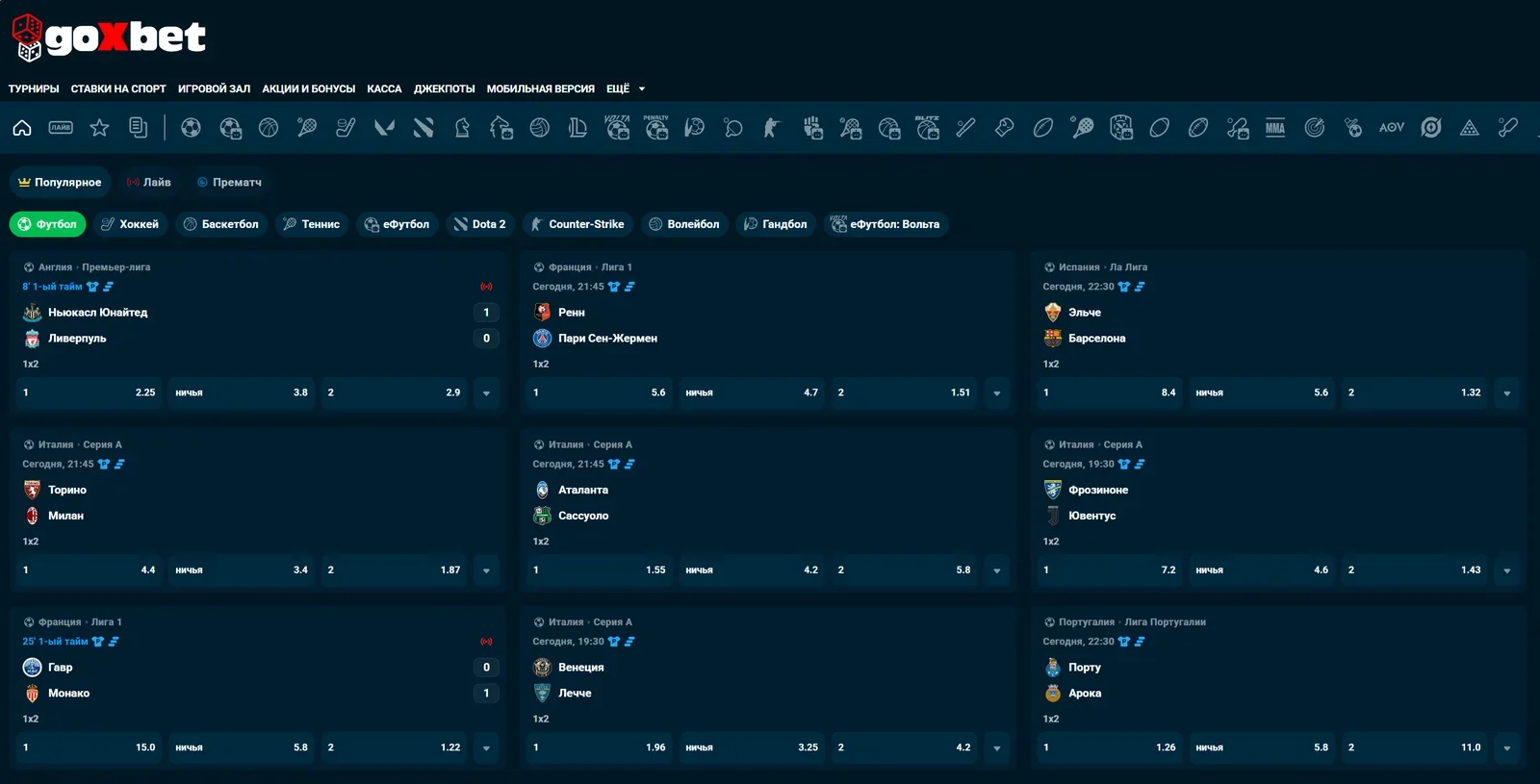The width and height of the screenshot is (1540, 784).
Task: Select the tennis racket icon in sports bar
Action: click(x=307, y=127)
